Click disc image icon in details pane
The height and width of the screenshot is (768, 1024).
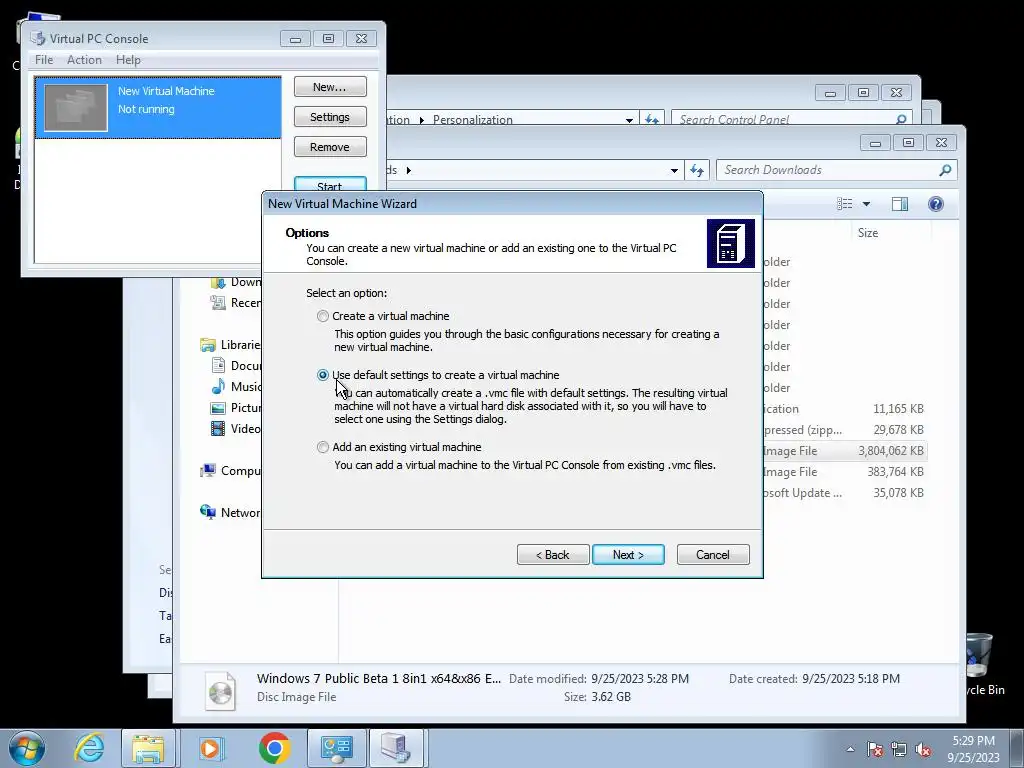[x=221, y=690]
